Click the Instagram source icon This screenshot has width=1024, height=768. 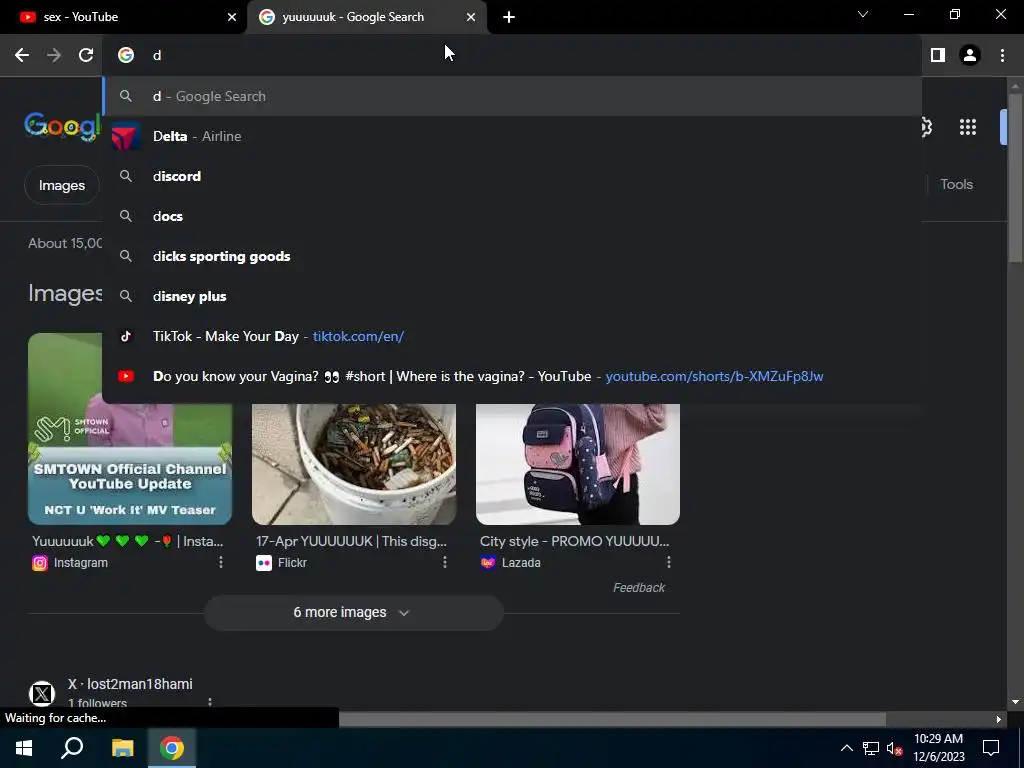point(40,563)
